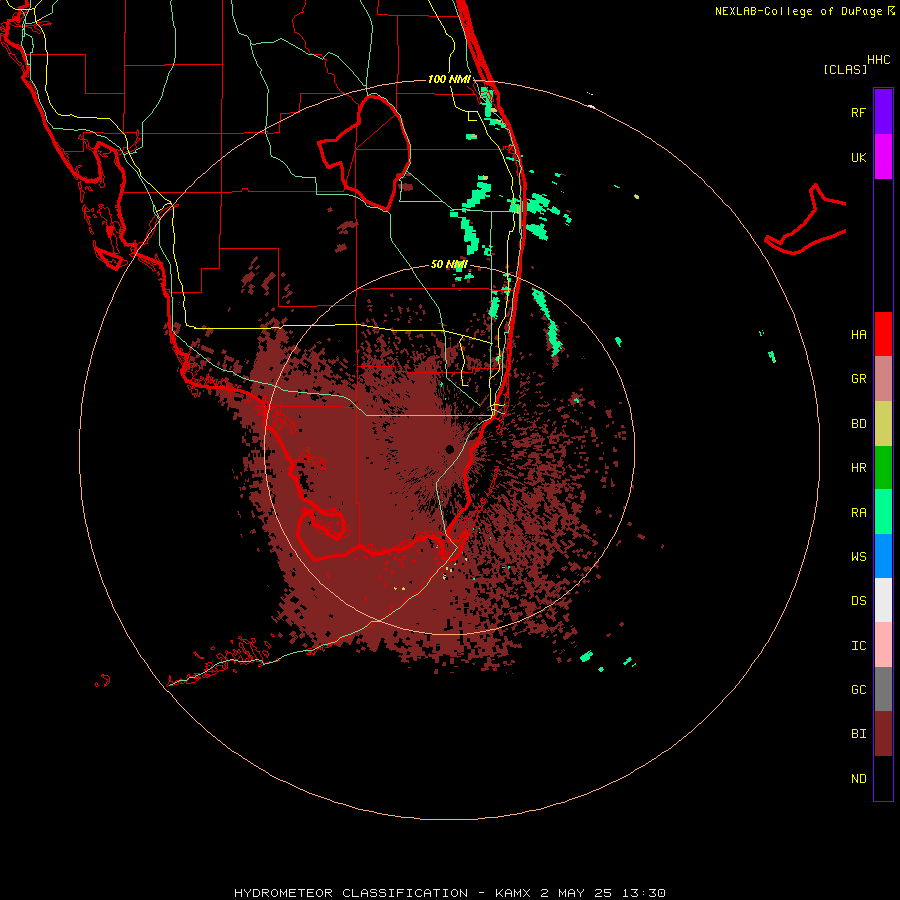Viewport: 900px width, 900px height.
Task: Click the BI brown legend swatch
Action: [x=883, y=734]
